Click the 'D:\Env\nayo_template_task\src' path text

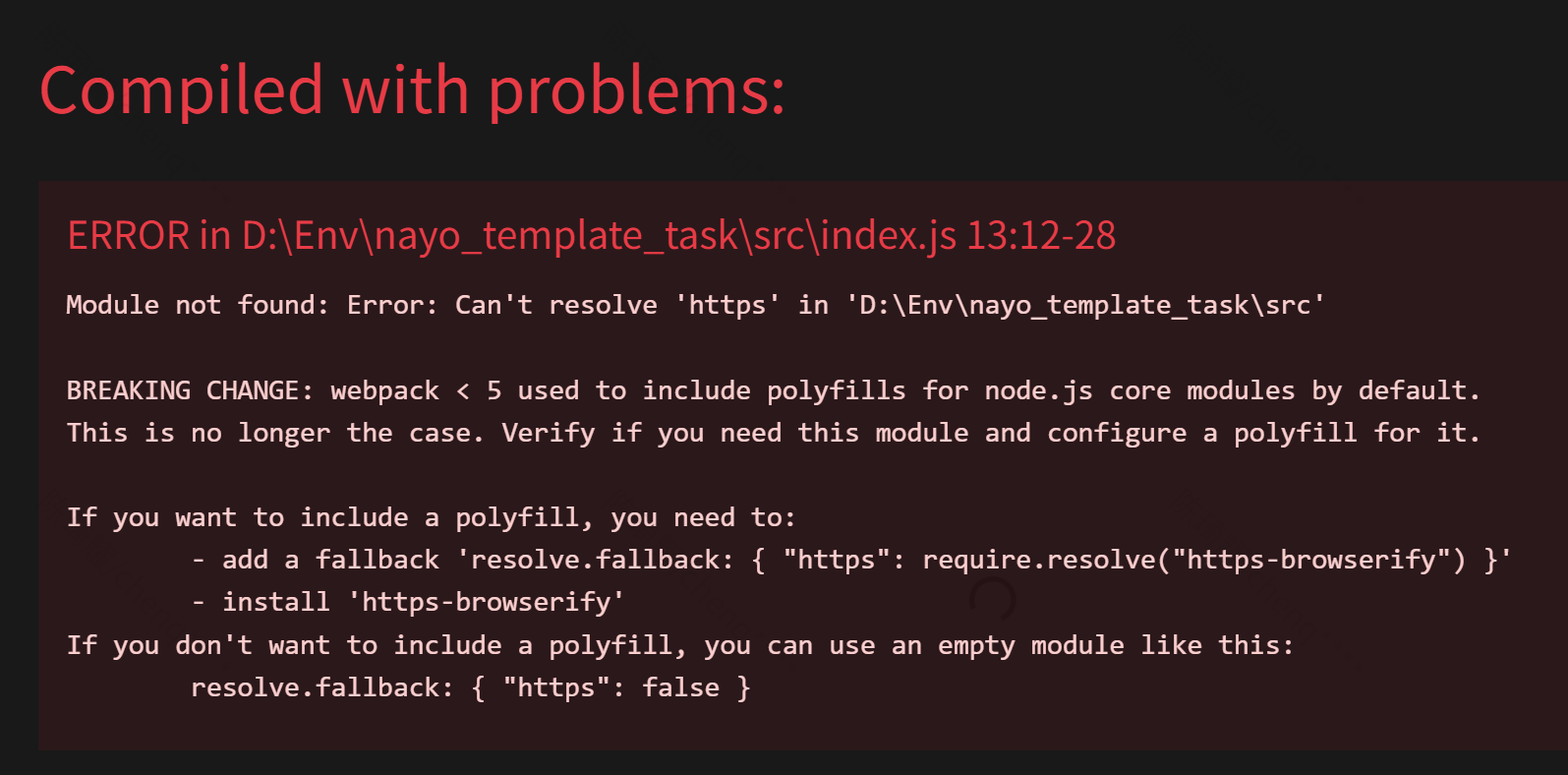1085,305
